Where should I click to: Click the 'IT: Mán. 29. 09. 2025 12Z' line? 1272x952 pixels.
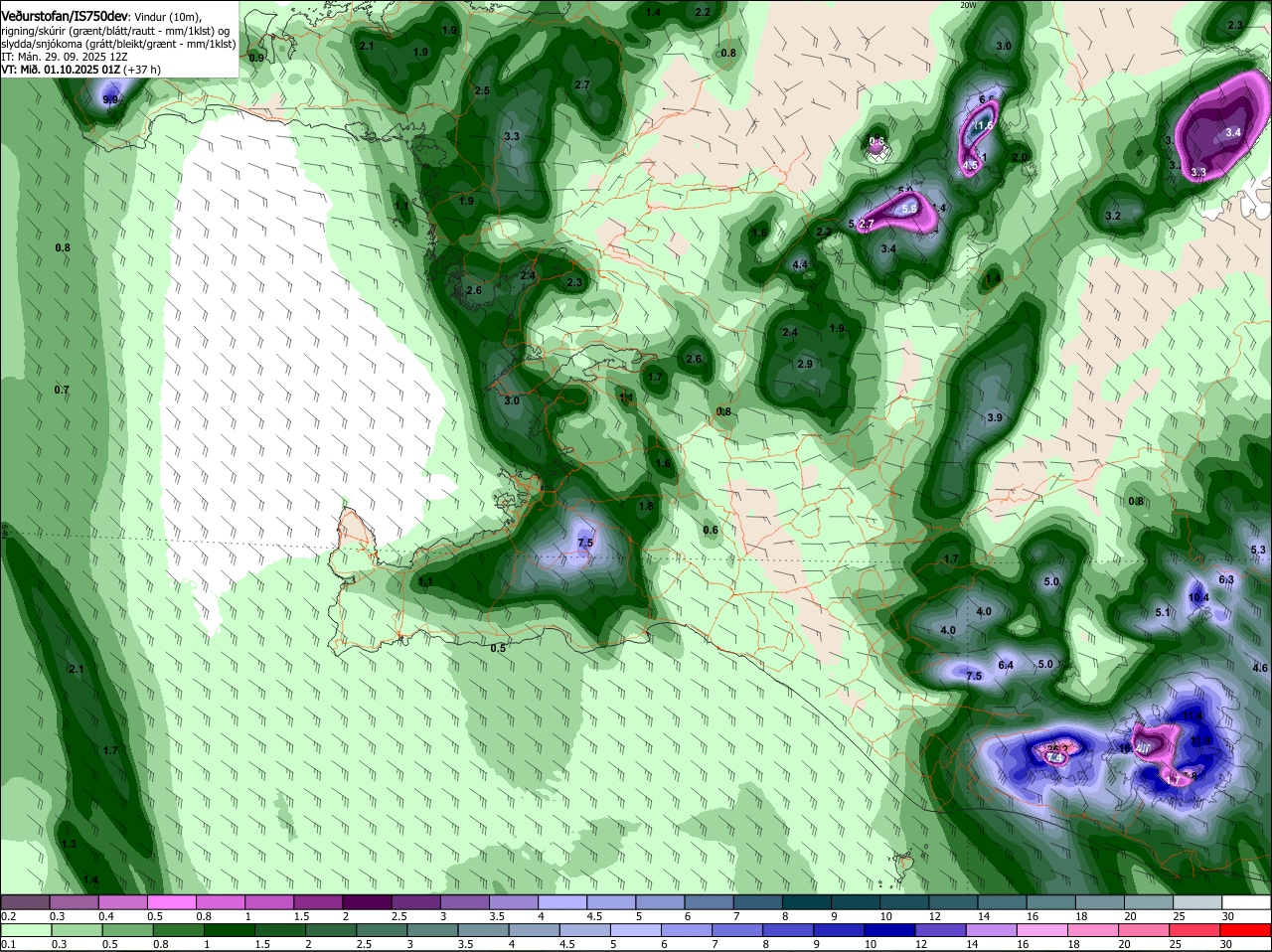[65, 57]
